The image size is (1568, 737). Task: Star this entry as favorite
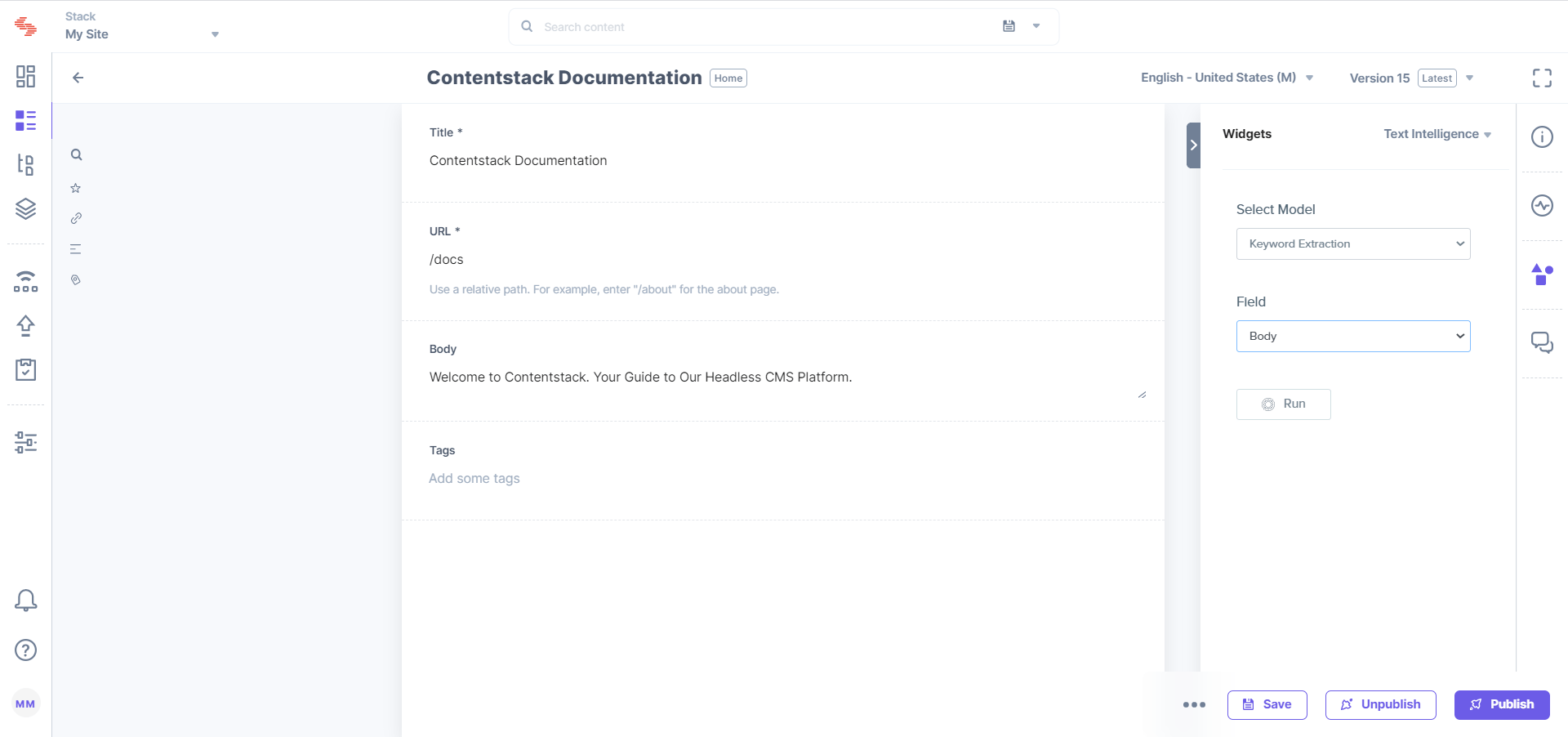pos(75,187)
